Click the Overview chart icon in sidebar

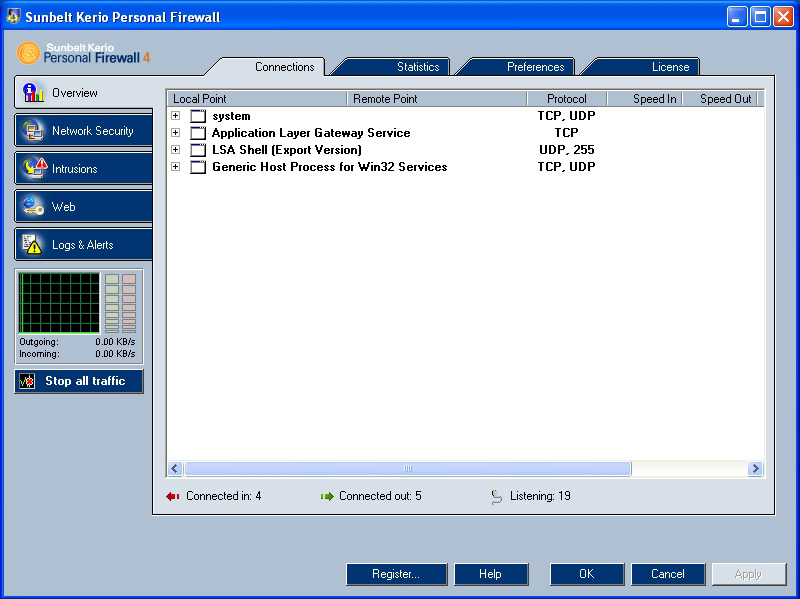[33, 93]
